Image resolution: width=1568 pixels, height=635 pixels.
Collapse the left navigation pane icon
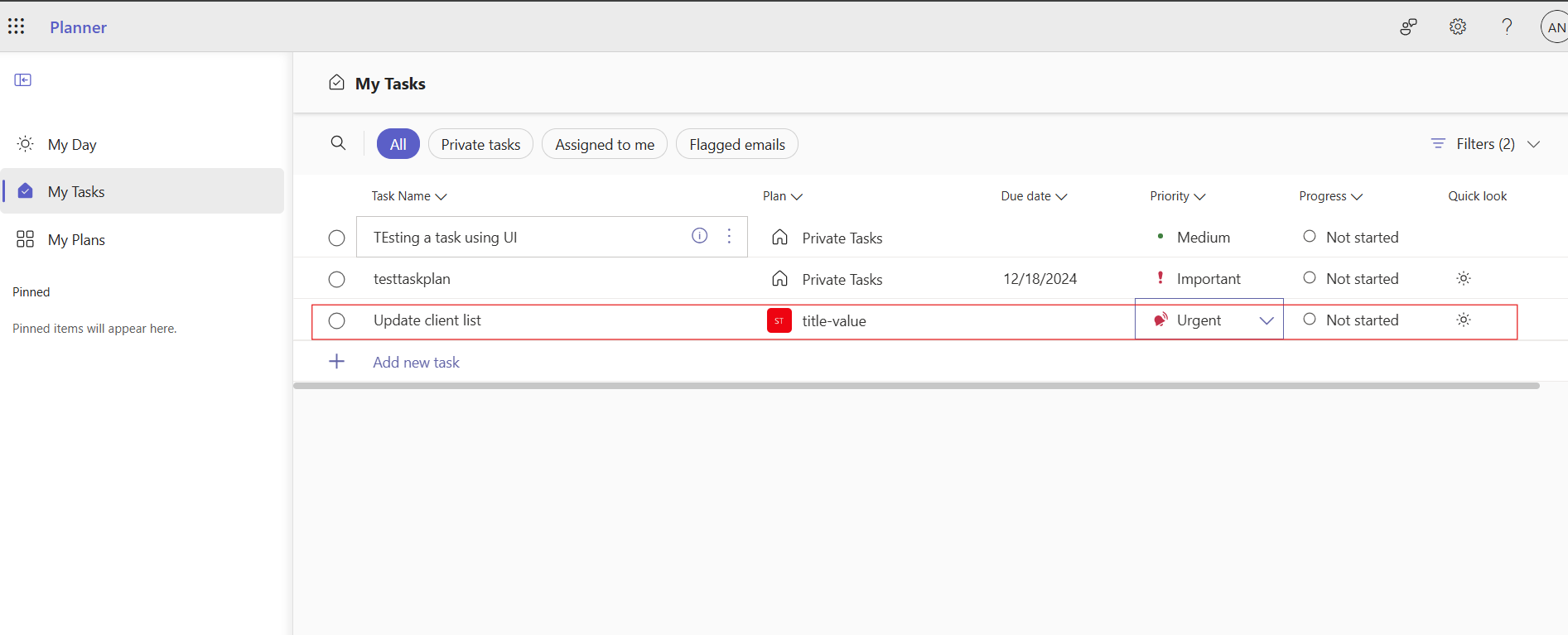[x=23, y=79]
